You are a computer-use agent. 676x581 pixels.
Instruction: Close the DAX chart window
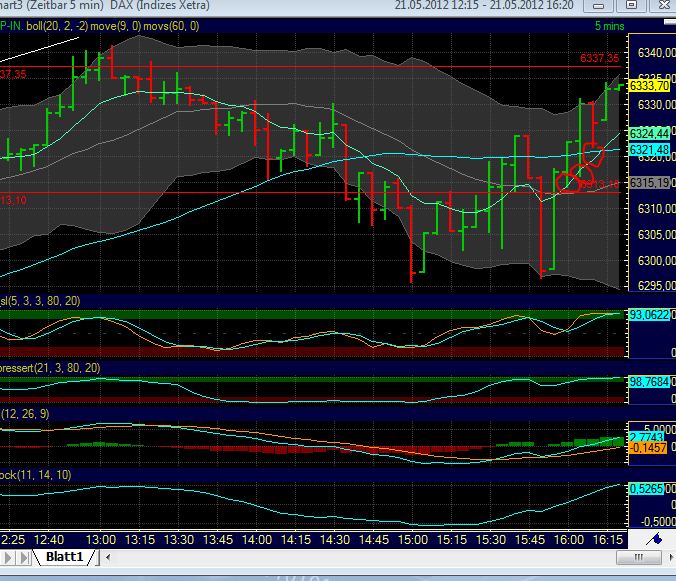click(664, 6)
